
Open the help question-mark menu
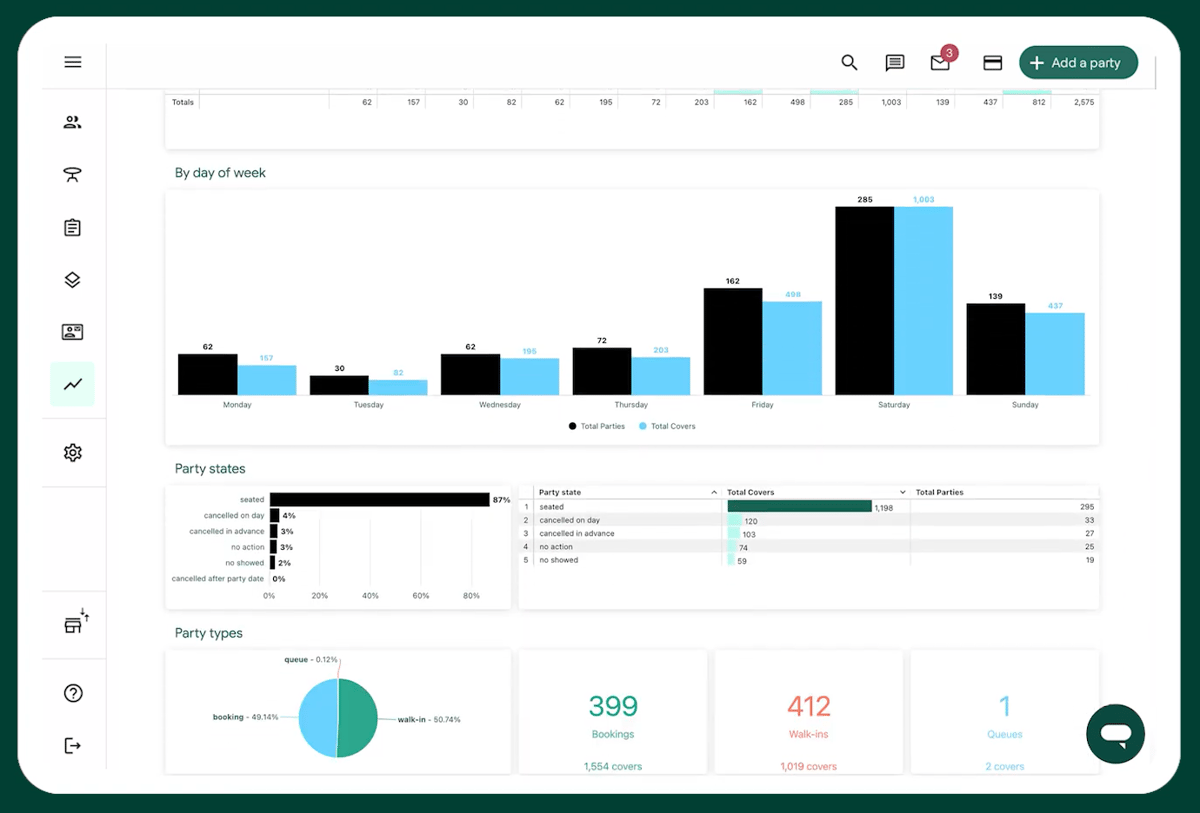pyautogui.click(x=72, y=692)
